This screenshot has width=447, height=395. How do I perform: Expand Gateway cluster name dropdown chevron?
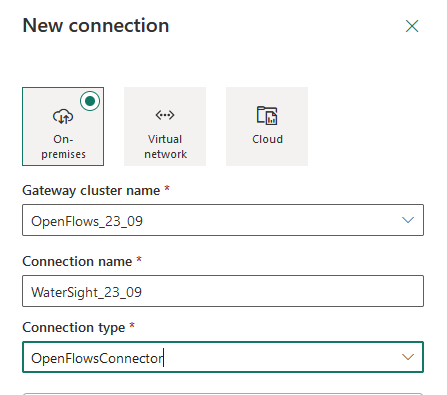(408, 220)
